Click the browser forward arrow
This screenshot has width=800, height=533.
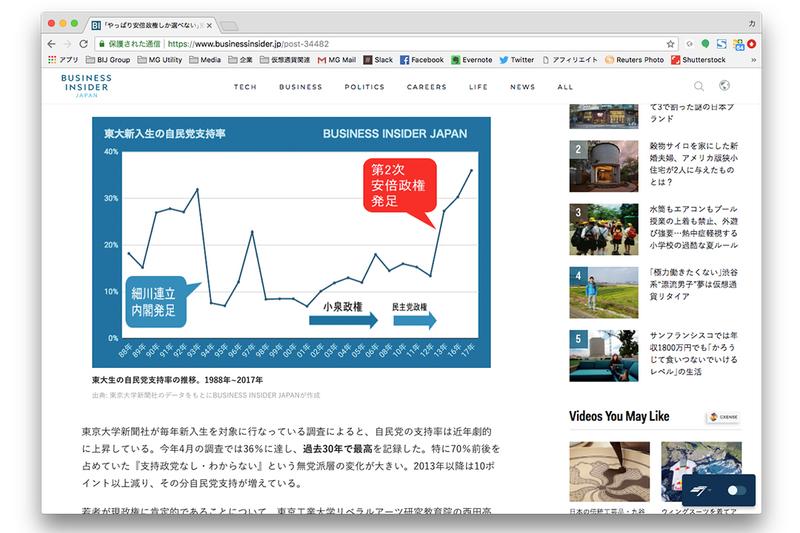[x=67, y=44]
